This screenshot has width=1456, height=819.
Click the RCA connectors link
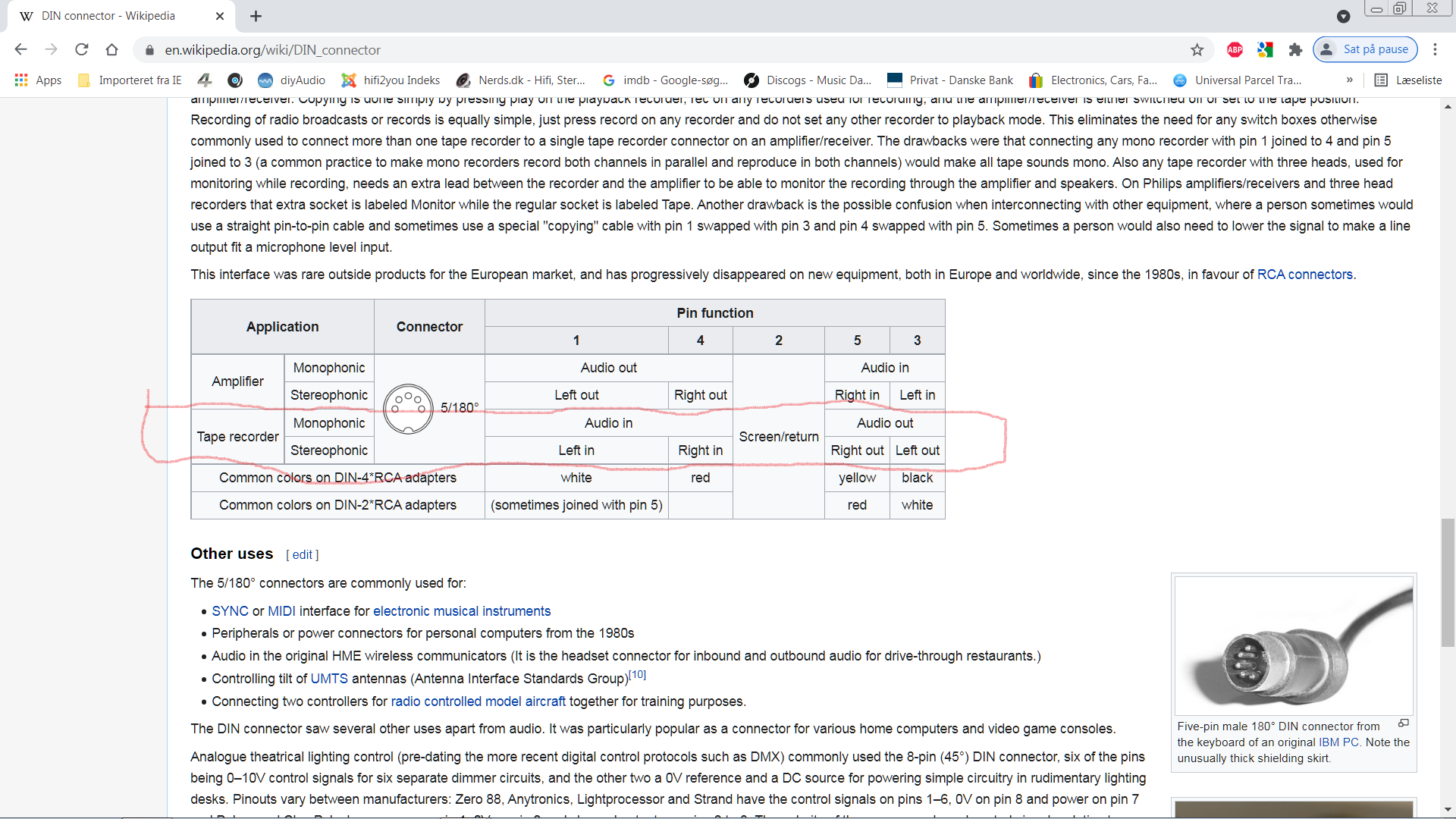[x=1304, y=275]
